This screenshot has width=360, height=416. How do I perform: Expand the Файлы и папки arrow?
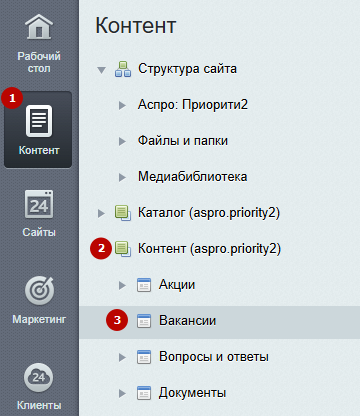point(122,141)
